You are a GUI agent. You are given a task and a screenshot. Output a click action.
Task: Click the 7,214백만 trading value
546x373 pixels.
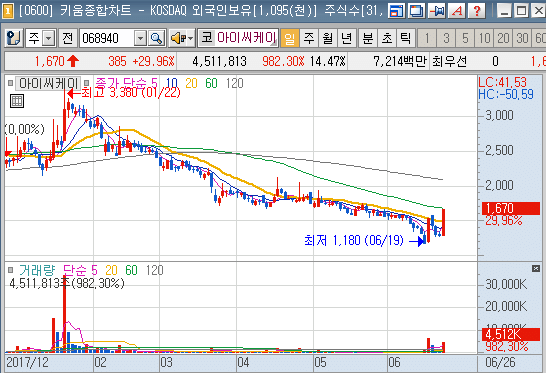pos(400,62)
